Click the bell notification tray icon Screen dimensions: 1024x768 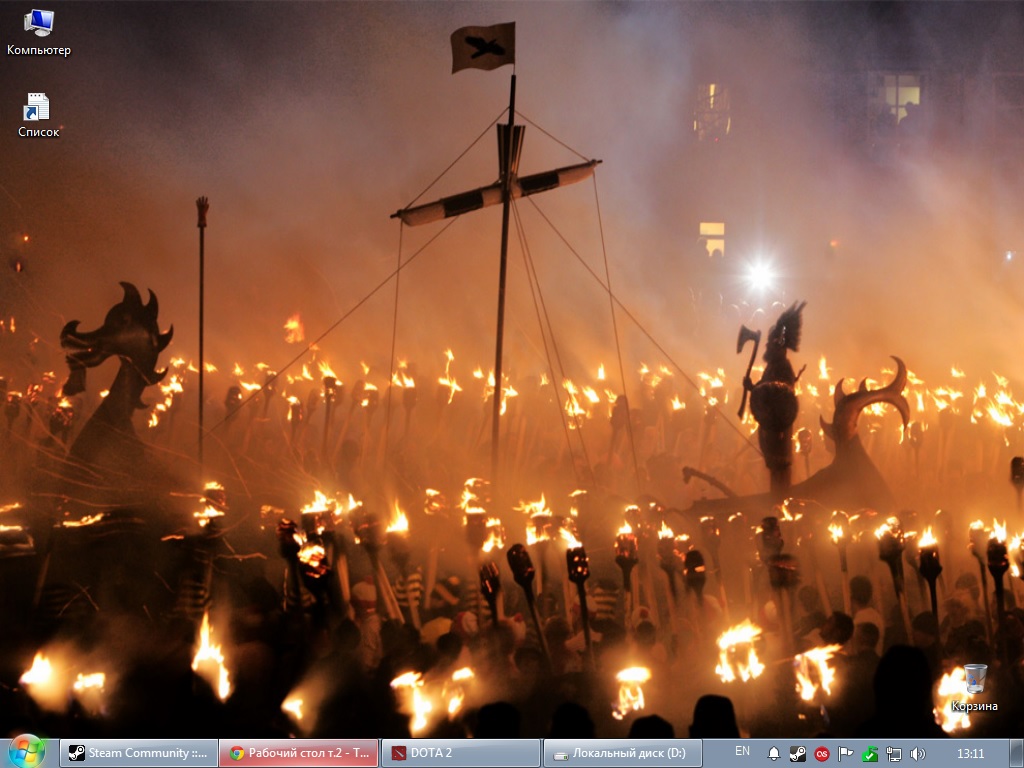pyautogui.click(x=774, y=754)
